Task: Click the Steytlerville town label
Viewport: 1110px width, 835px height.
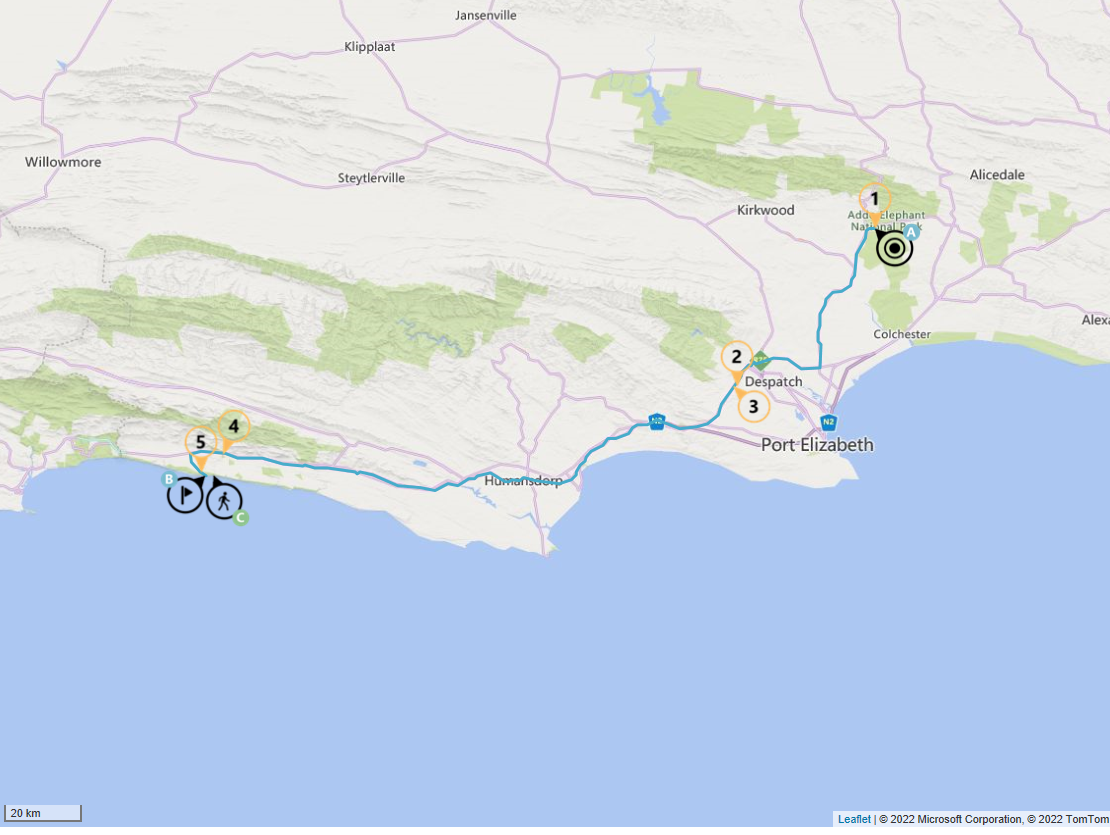Action: (x=372, y=179)
